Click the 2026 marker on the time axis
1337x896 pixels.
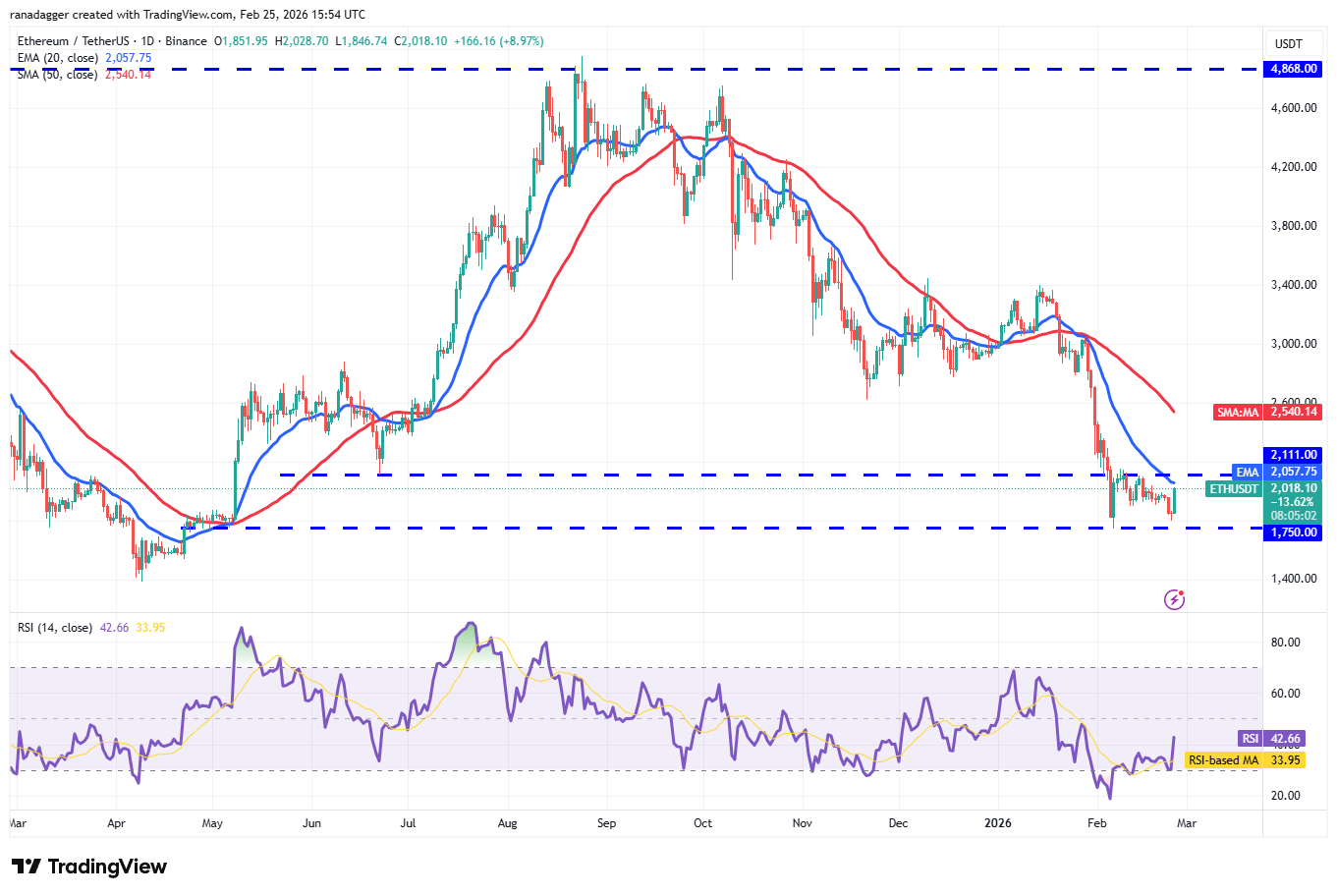(x=998, y=823)
